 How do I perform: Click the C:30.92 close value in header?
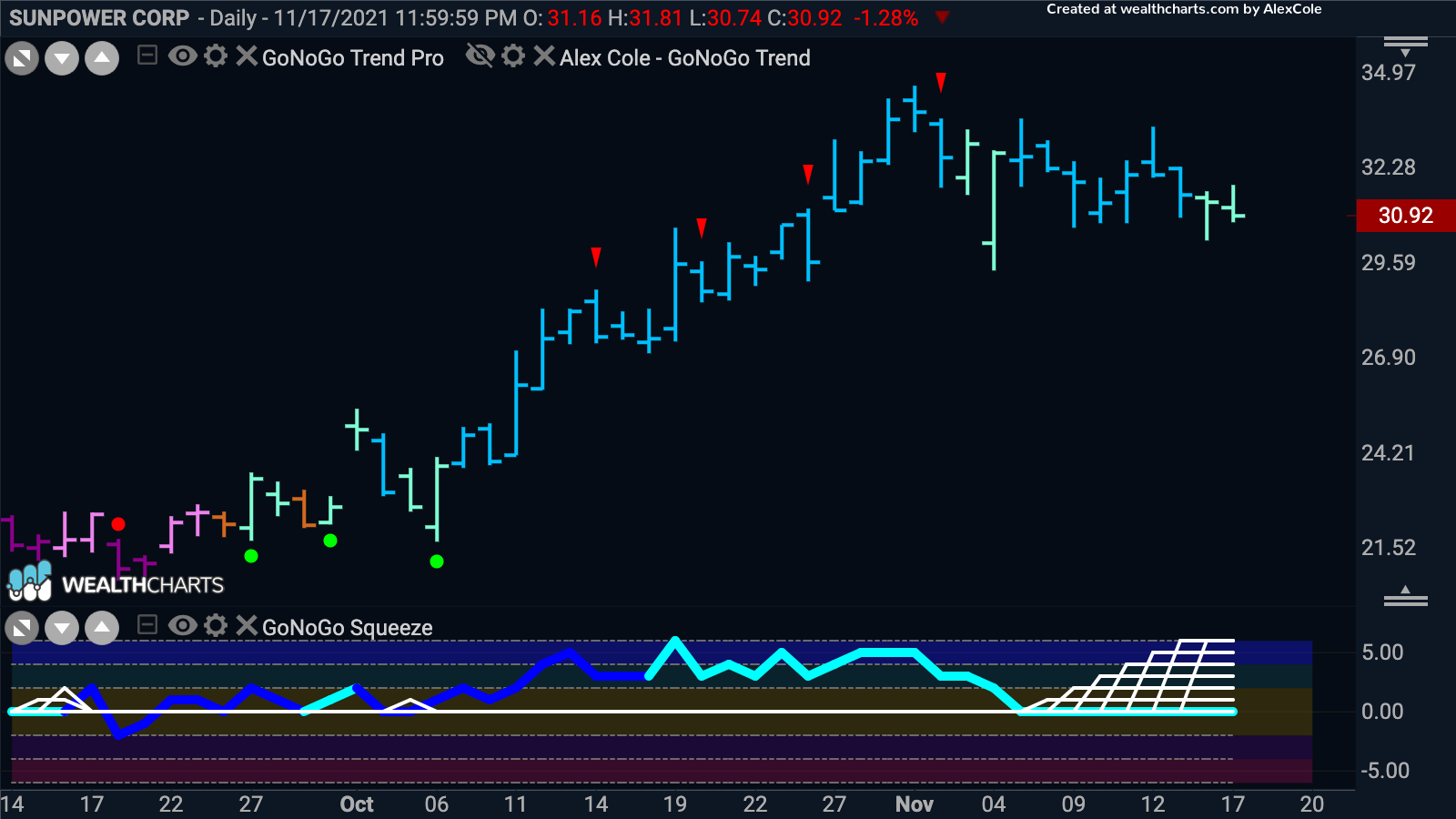click(804, 18)
